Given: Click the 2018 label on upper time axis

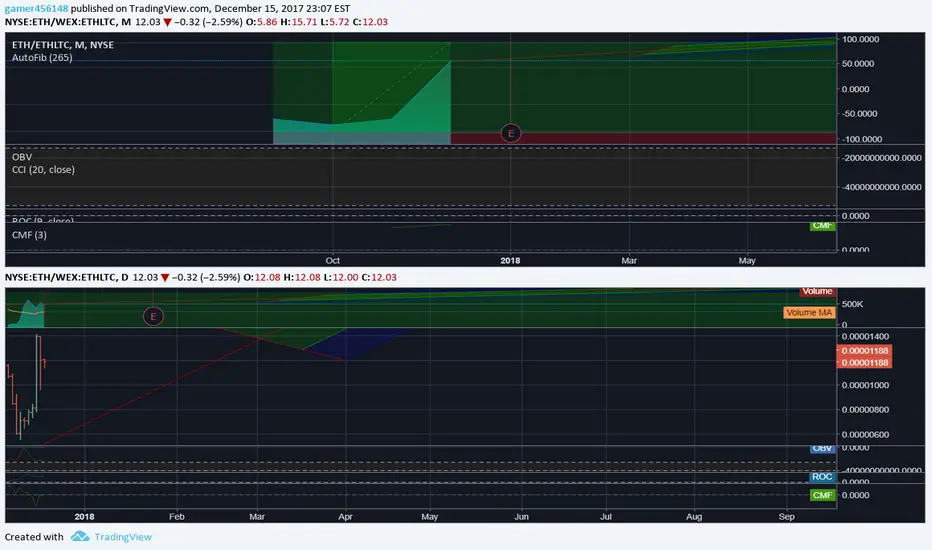Looking at the screenshot, I should pyautogui.click(x=510, y=260).
